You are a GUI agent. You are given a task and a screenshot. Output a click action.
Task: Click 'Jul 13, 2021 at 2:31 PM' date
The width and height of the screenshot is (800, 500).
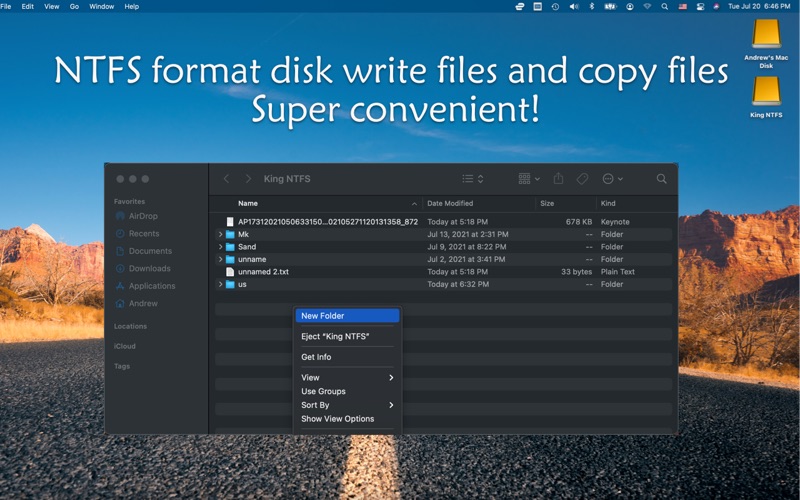coord(467,234)
